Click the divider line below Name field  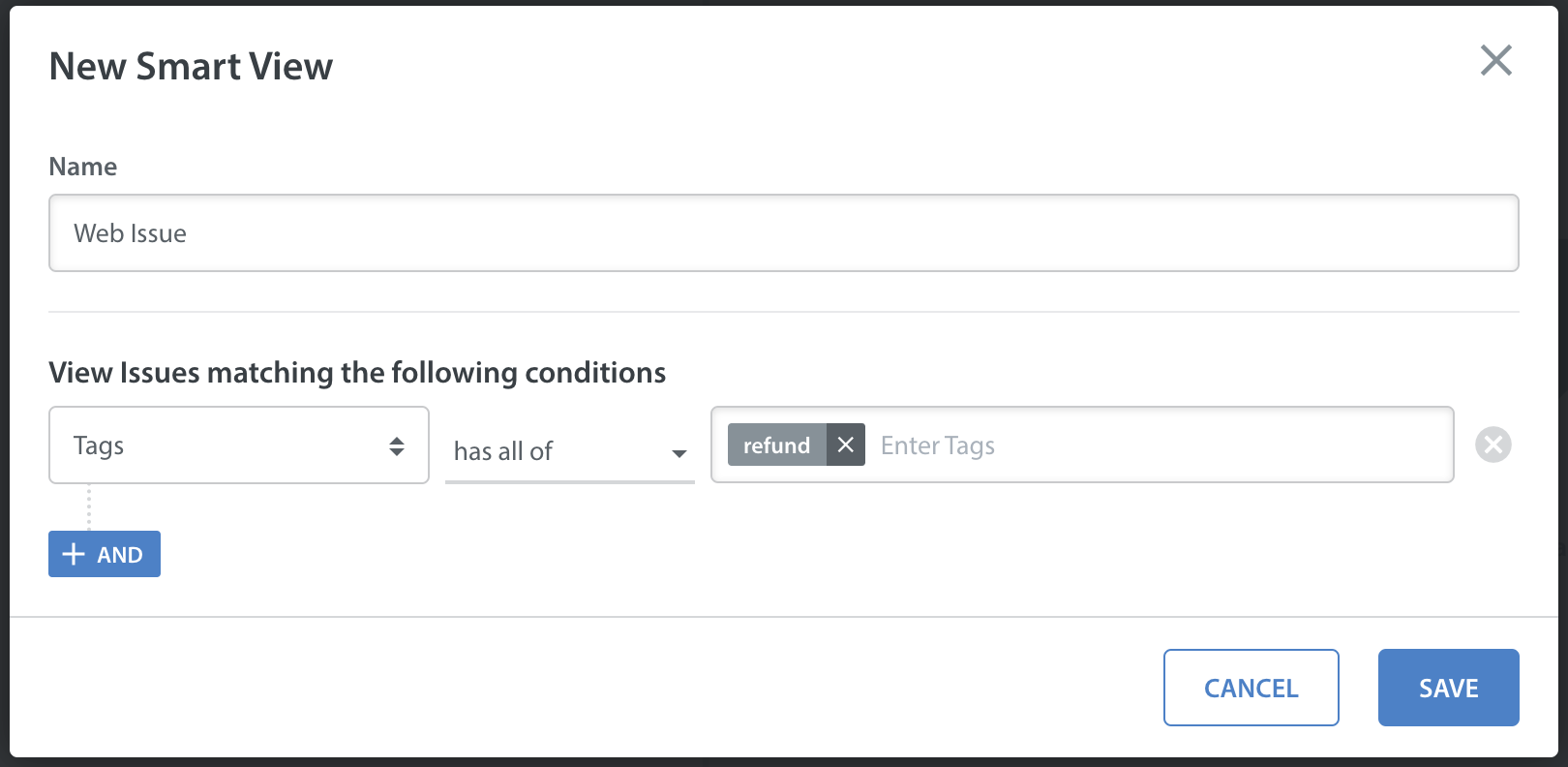[x=784, y=312]
